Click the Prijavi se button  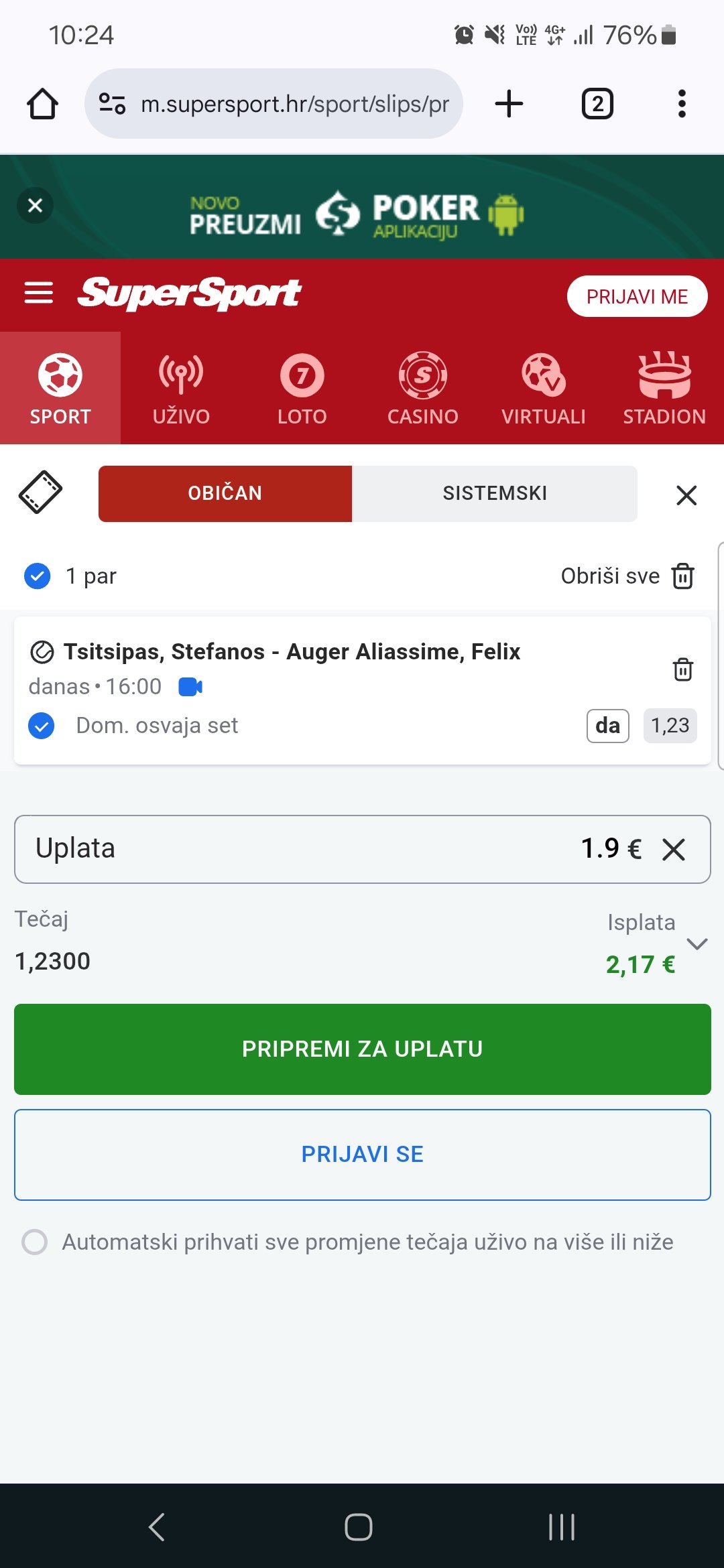[x=362, y=1155]
